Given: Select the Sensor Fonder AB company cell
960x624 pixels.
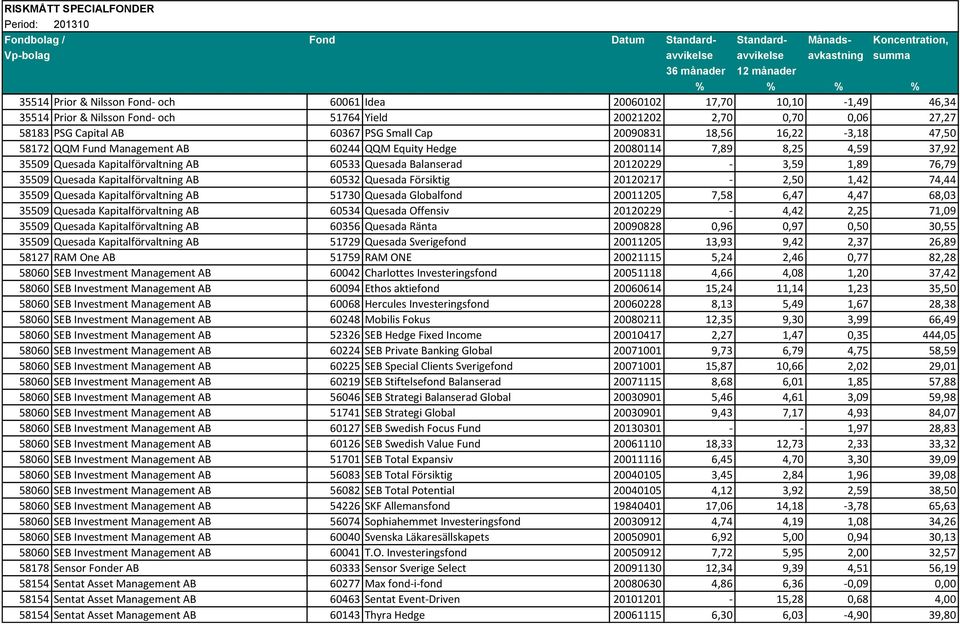Looking at the screenshot, I should tap(179, 568).
